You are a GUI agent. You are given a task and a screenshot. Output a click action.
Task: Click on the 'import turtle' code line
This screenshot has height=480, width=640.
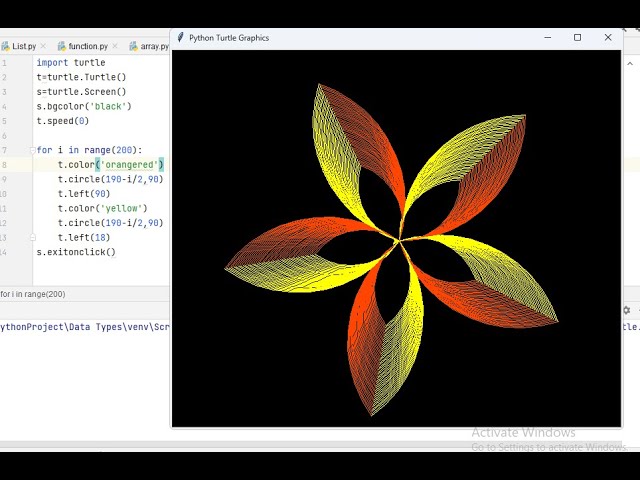pyautogui.click(x=71, y=62)
